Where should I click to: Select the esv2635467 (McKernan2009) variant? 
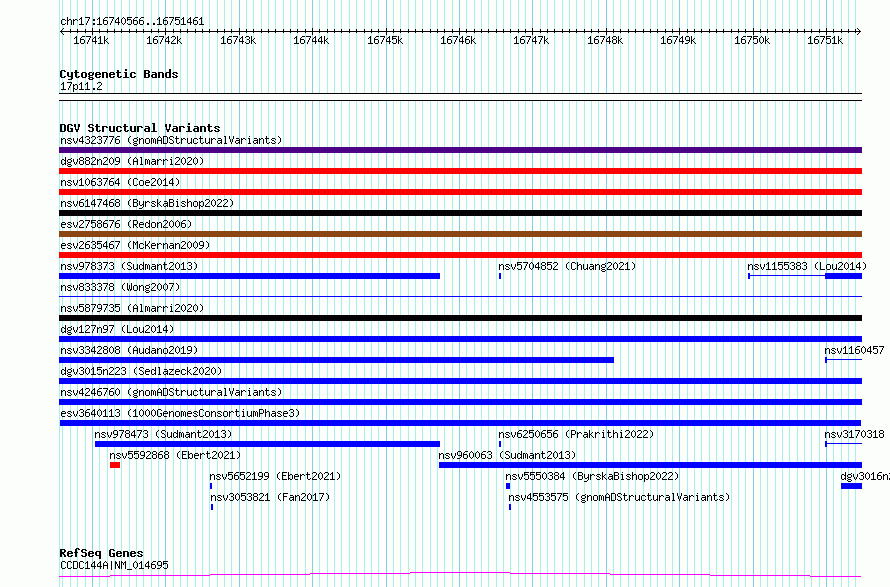pyautogui.click(x=135, y=245)
